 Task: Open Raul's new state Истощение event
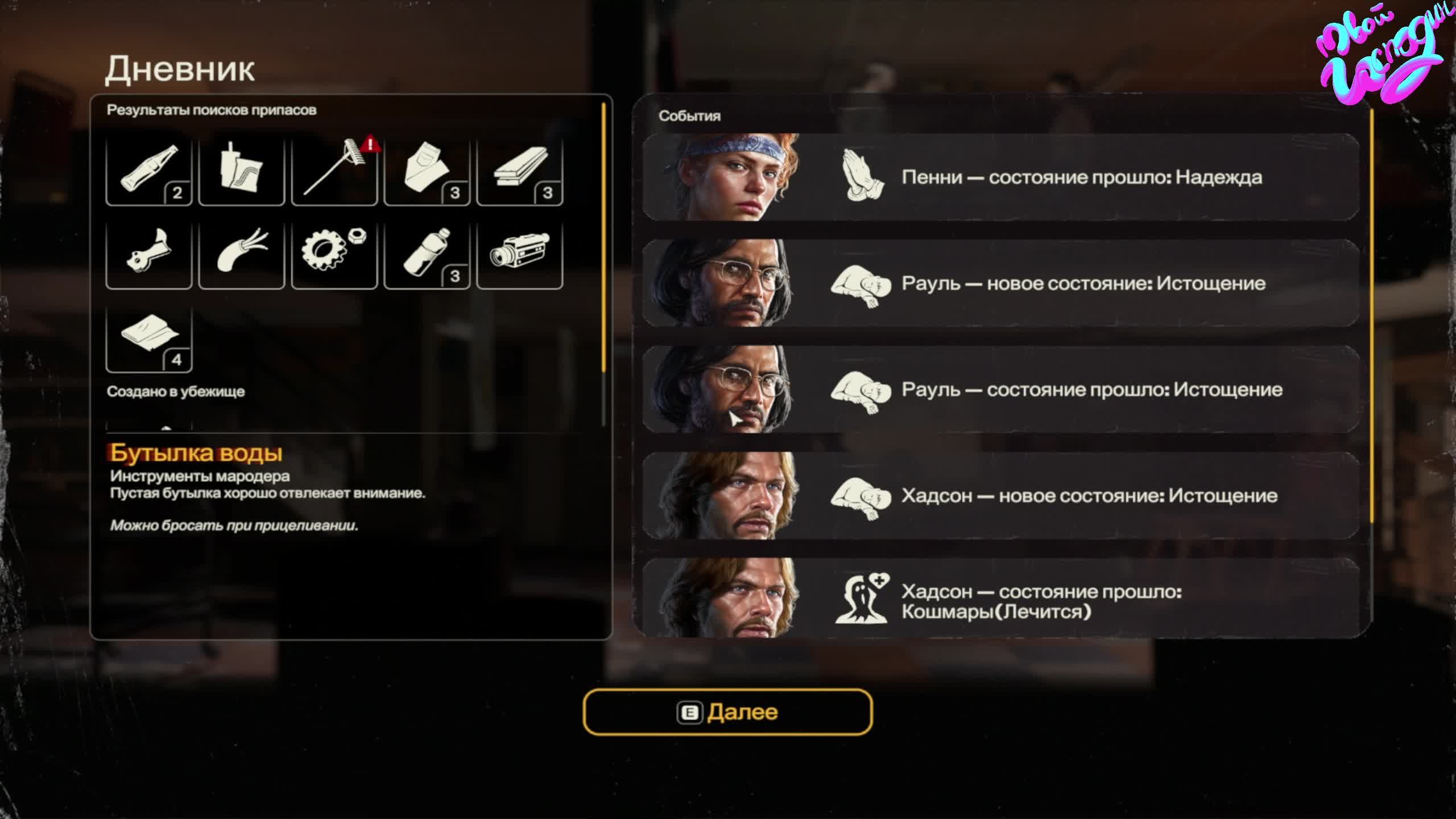1001,283
